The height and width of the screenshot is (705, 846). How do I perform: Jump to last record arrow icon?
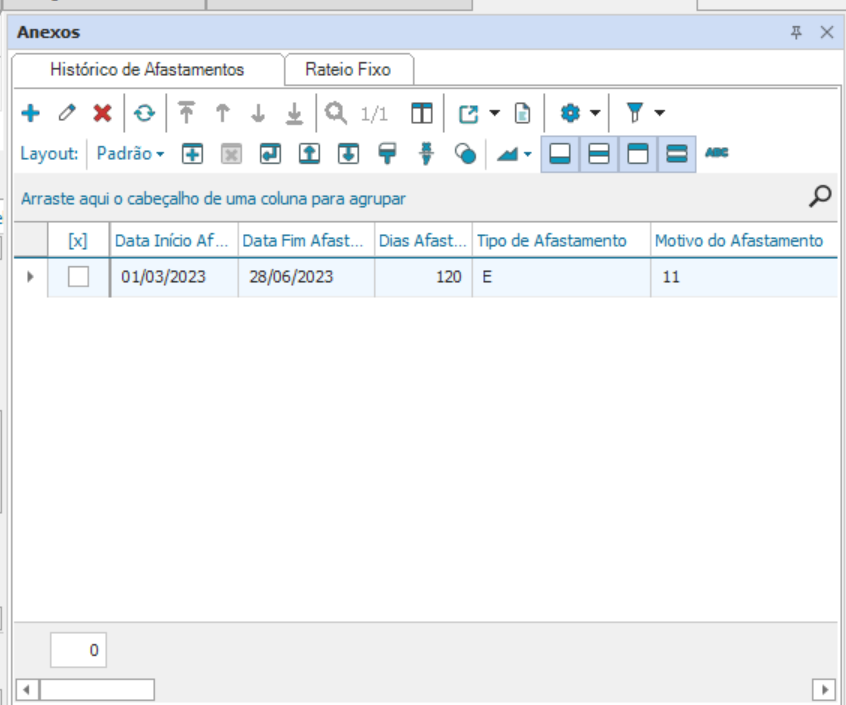point(294,113)
